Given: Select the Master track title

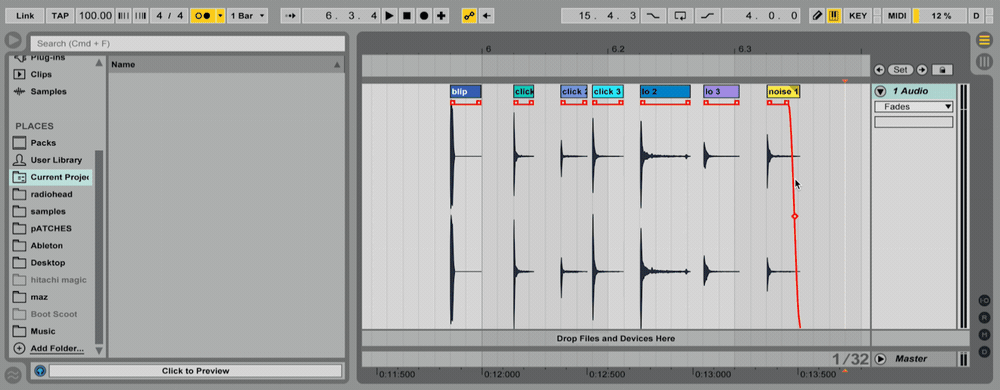Looking at the screenshot, I should coord(911,359).
